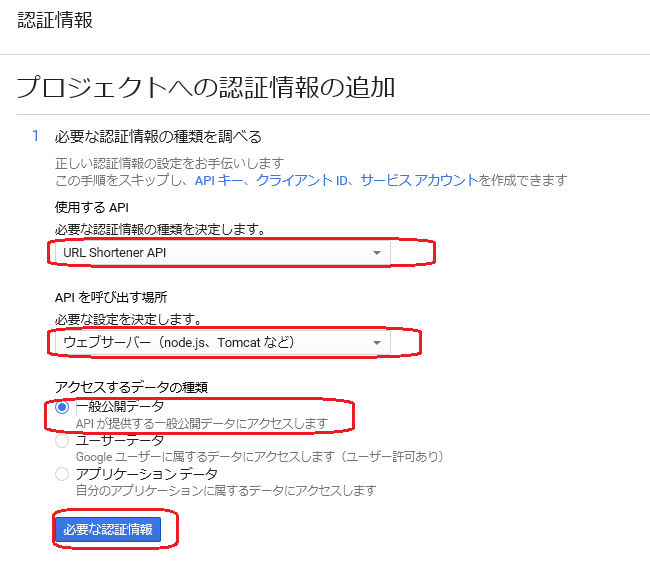
Task: Click the プロジェクトへの認証情報の追加 heading
Action: click(206, 87)
